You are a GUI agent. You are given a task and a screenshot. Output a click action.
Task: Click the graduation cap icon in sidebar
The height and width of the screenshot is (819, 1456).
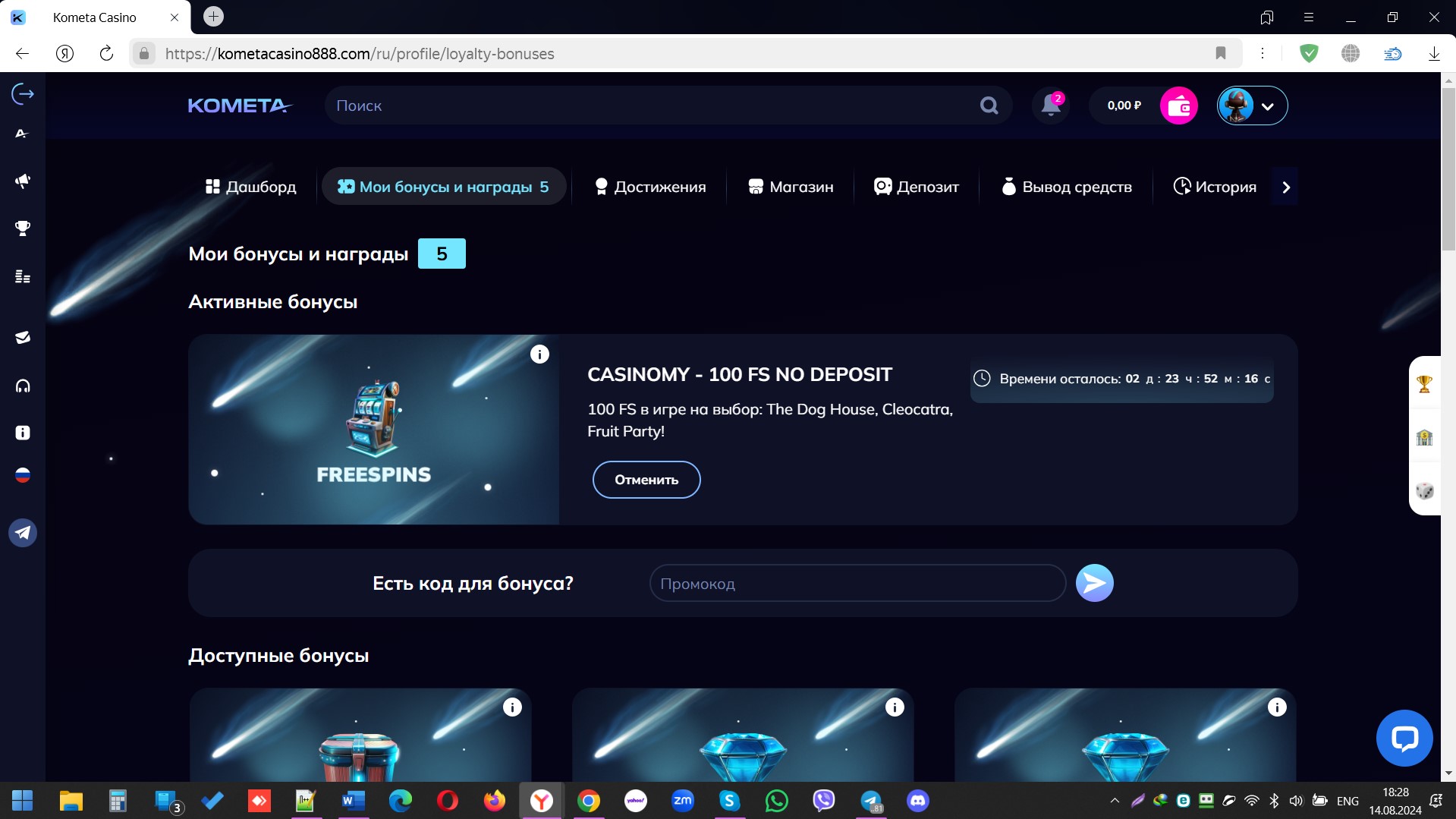23,337
